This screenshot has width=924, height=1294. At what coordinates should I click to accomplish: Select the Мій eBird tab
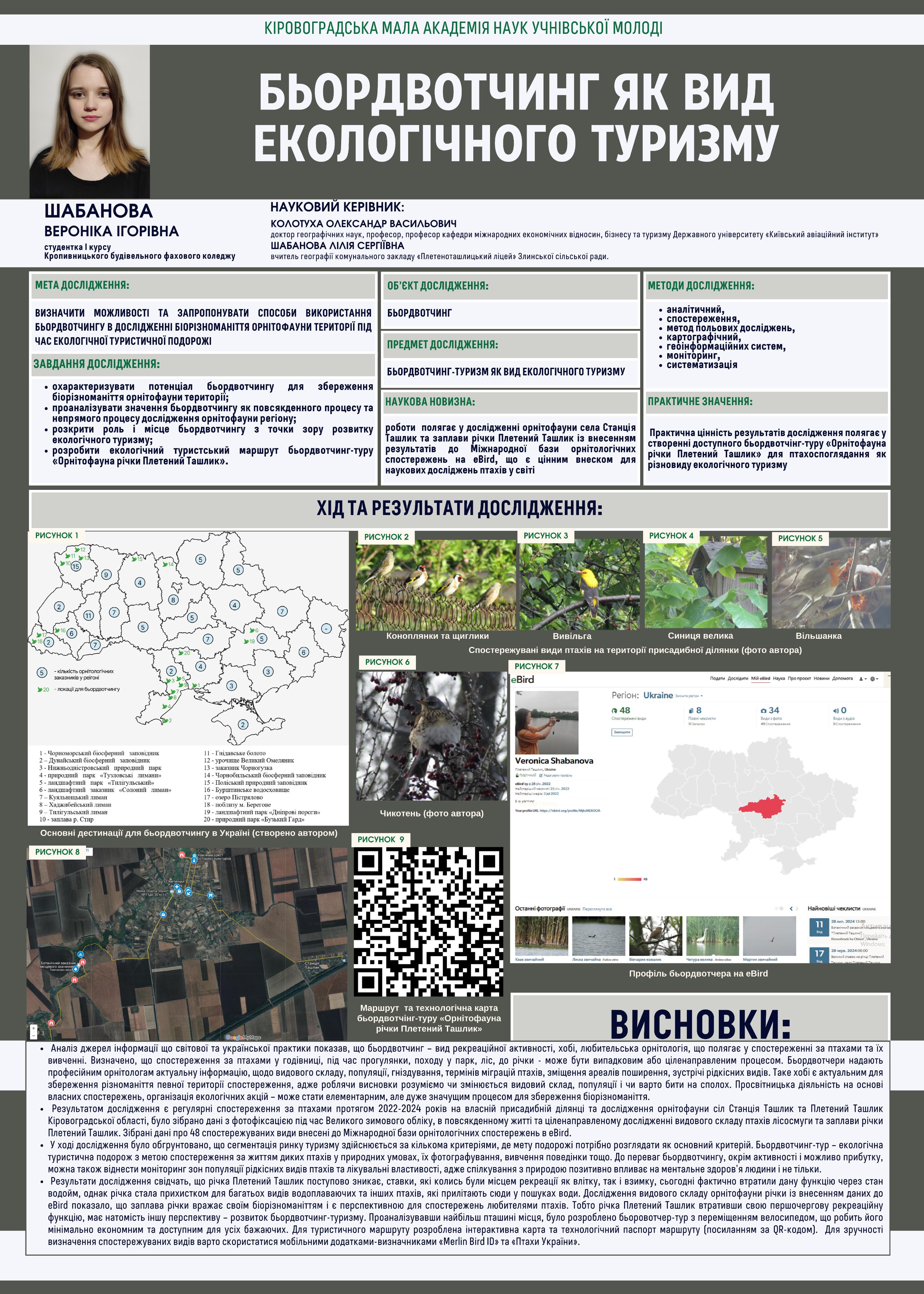tap(761, 678)
